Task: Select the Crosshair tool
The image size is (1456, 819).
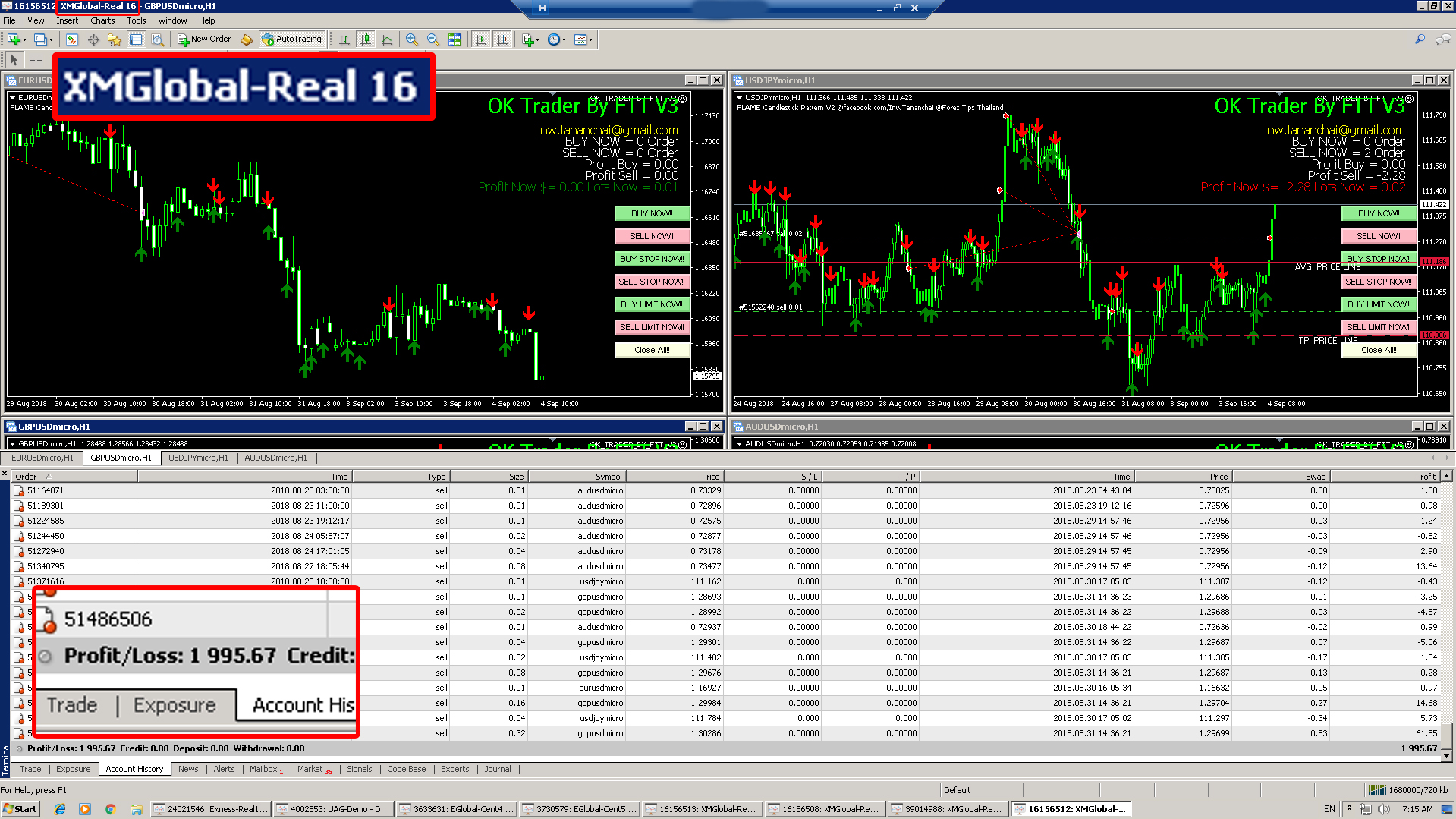Action: [x=36, y=60]
